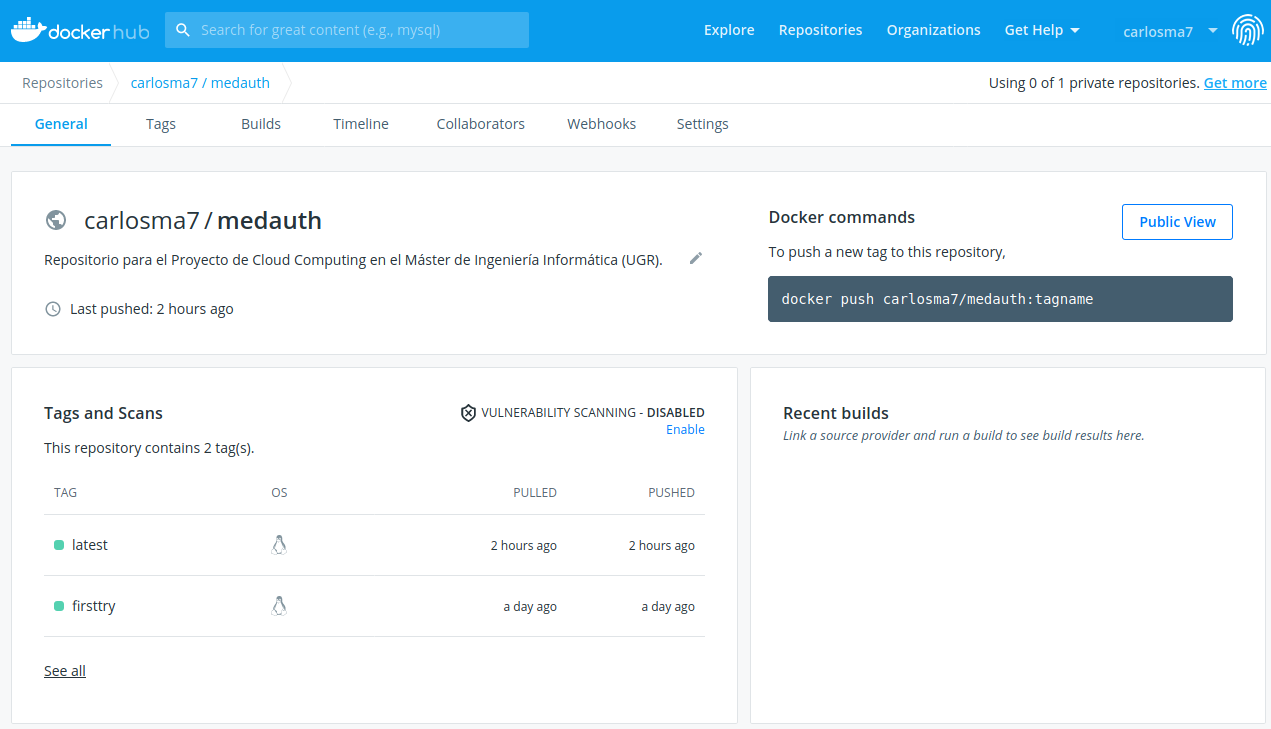Click the Linux penguin icon for latest

point(279,545)
